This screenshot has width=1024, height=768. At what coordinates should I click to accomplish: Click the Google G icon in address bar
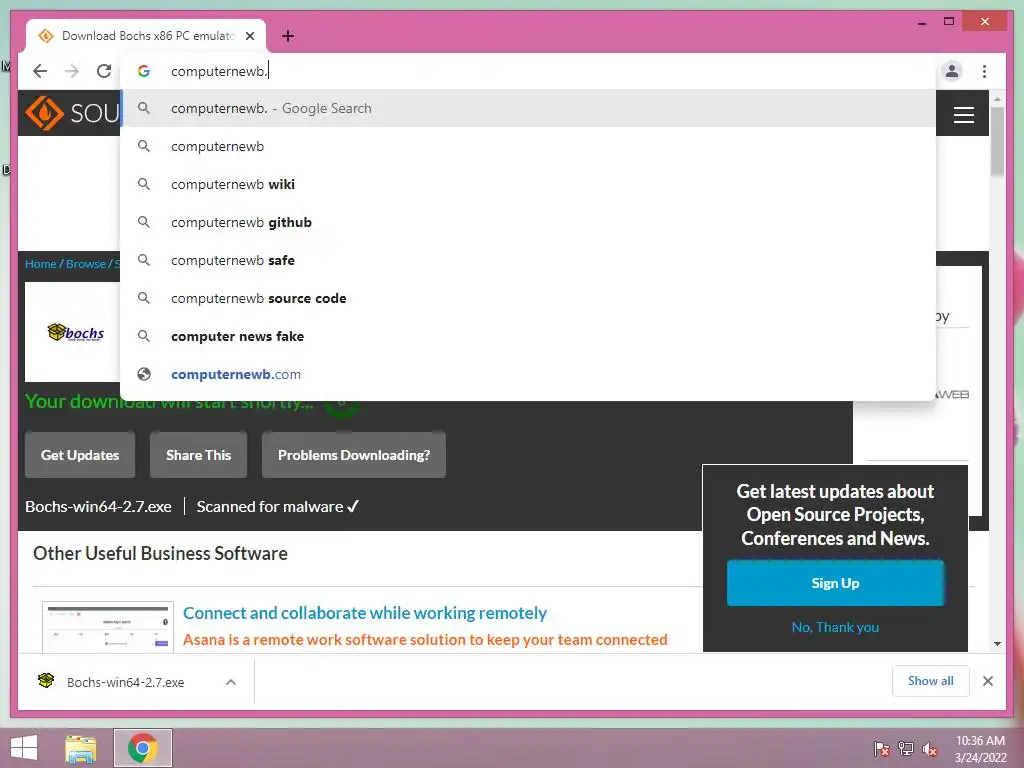[x=144, y=71]
